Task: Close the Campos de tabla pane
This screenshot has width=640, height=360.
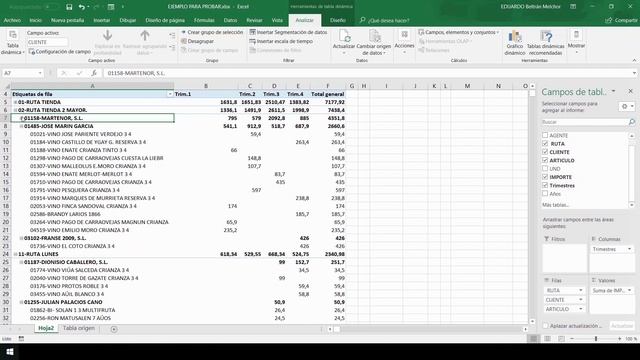Action: [x=631, y=91]
